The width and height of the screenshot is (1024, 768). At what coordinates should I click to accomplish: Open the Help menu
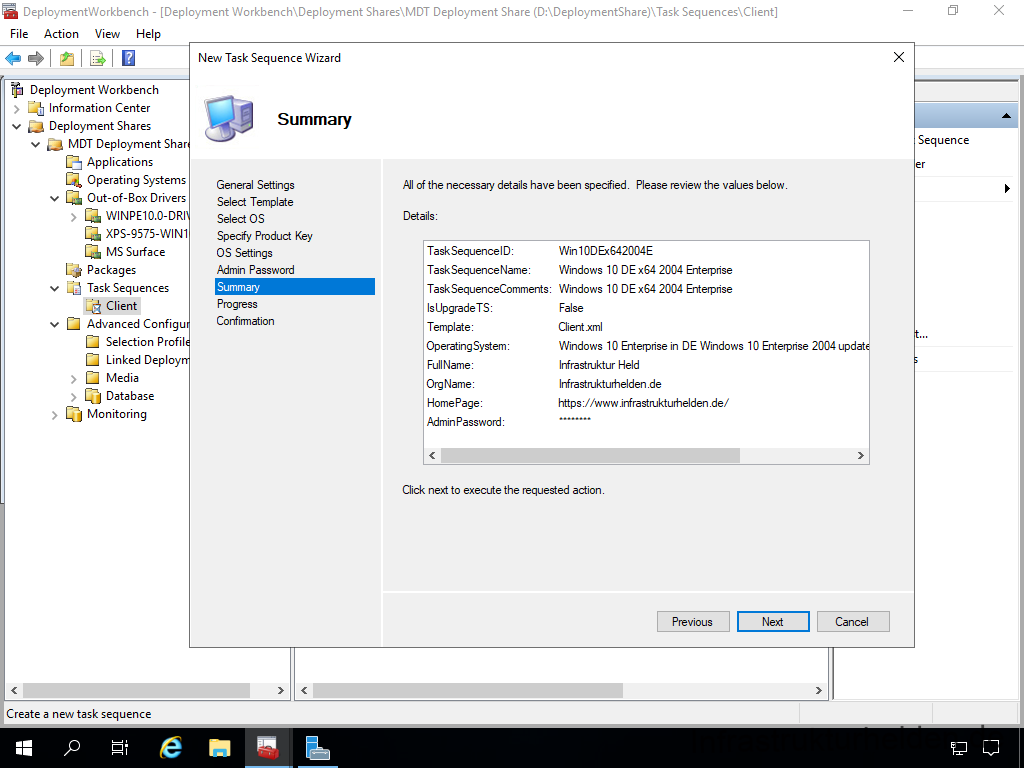click(148, 34)
